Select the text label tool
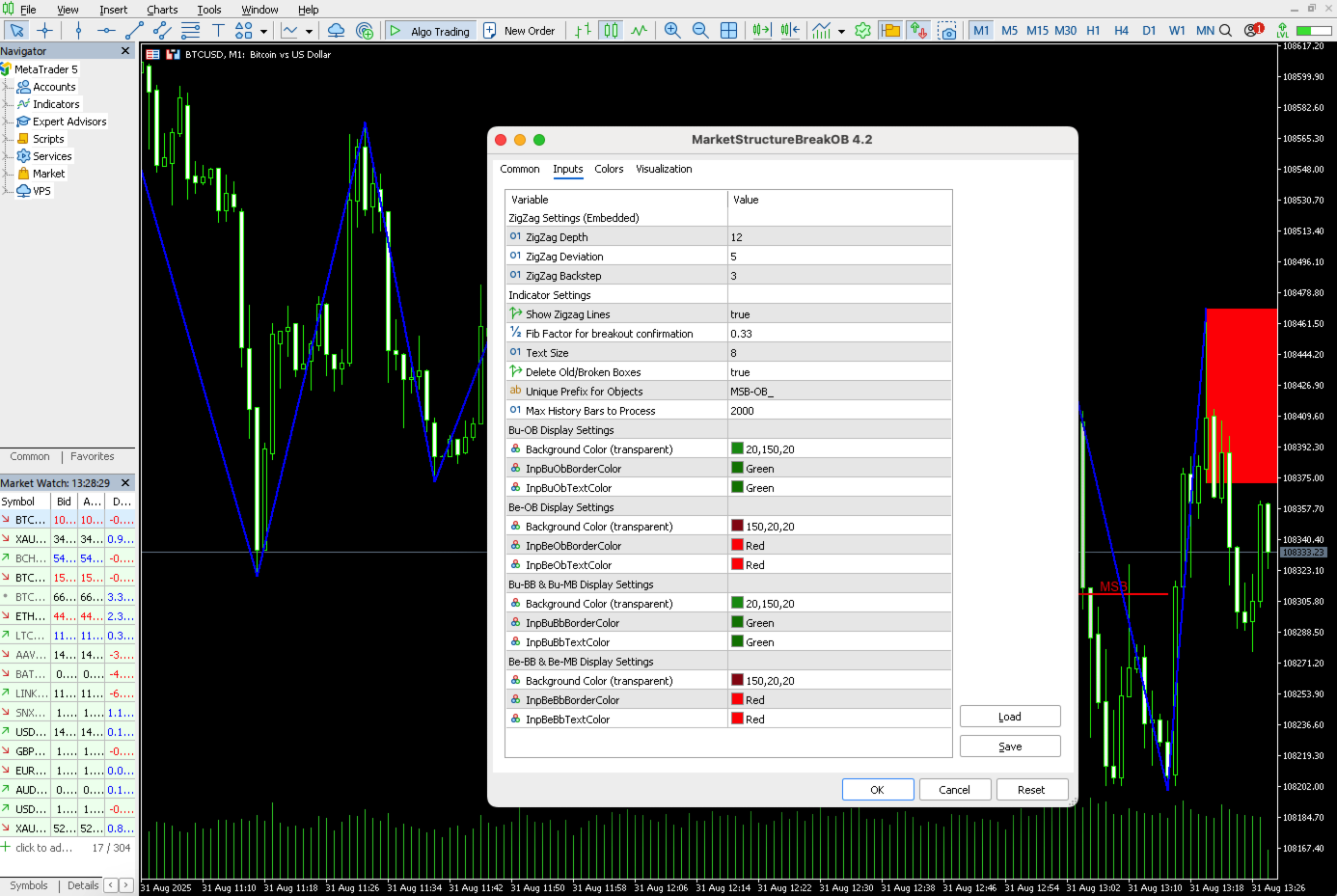The image size is (1337, 896). pyautogui.click(x=218, y=31)
